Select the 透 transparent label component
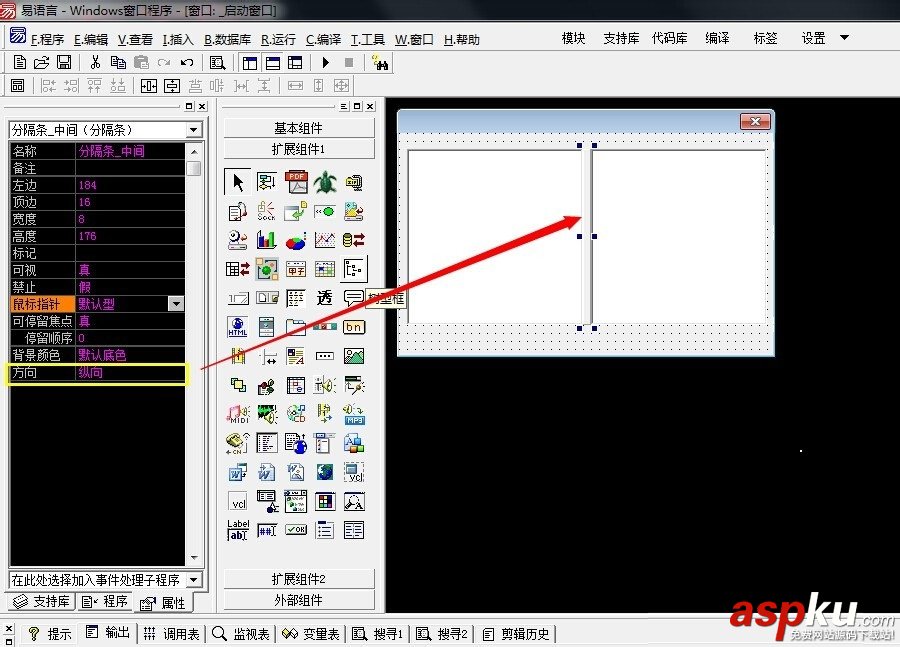 pos(325,298)
